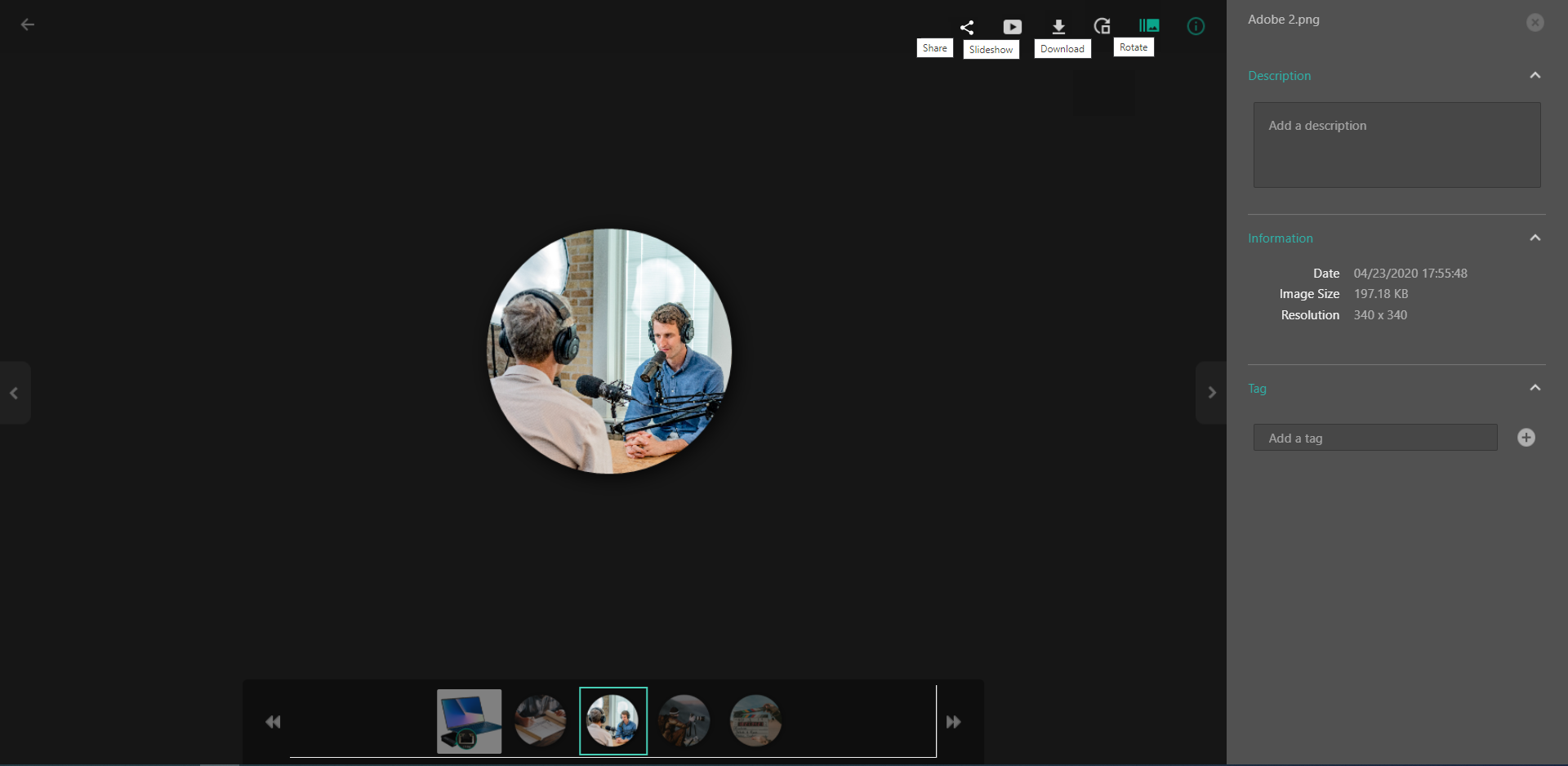Click the Share icon
Screen dimensions: 1568x766
pyautogui.click(x=967, y=27)
